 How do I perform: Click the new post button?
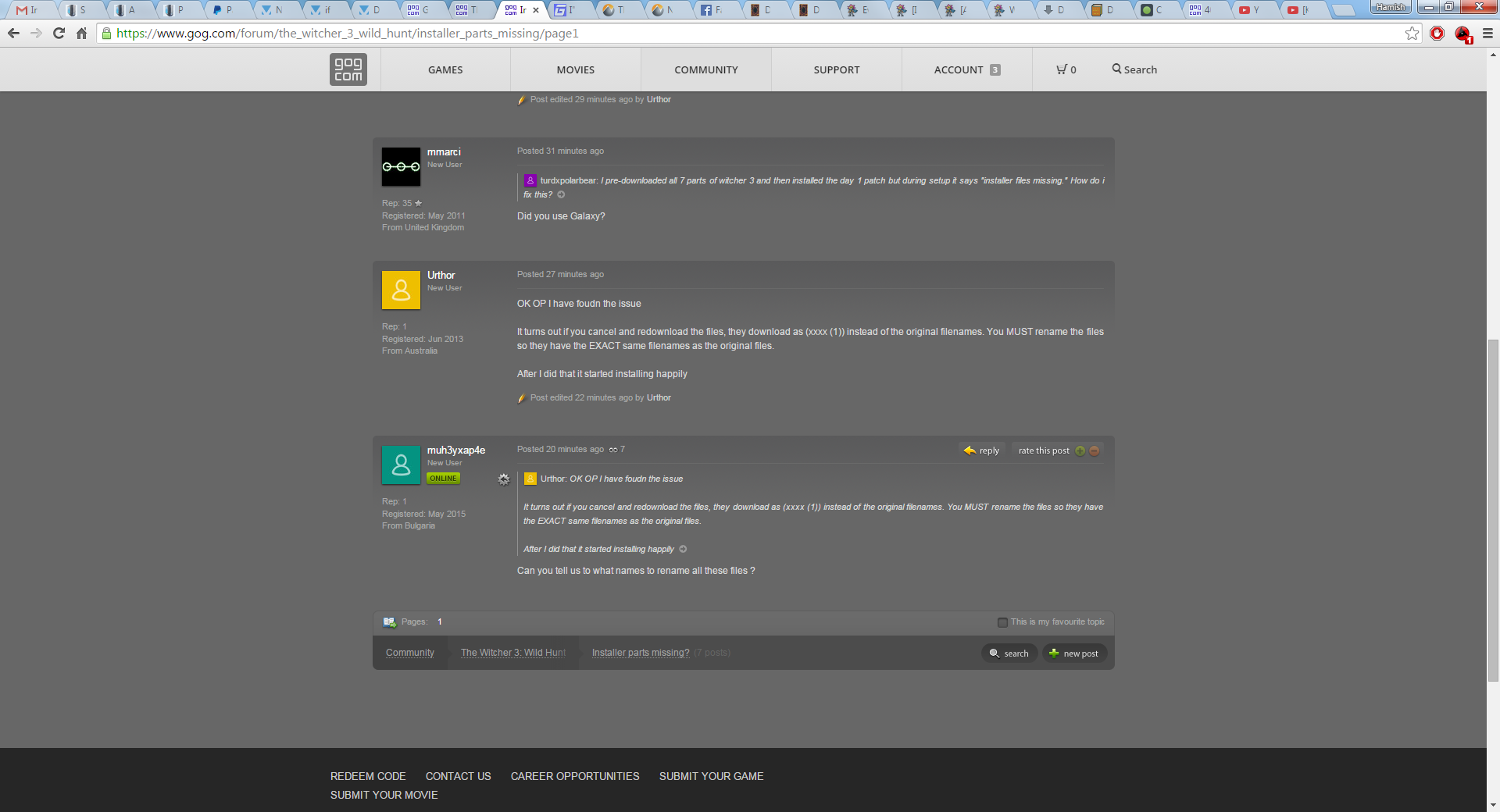pos(1074,654)
